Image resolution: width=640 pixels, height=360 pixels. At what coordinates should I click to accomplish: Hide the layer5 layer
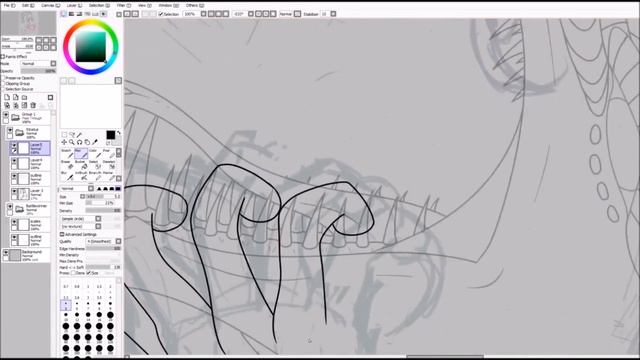coord(14,145)
